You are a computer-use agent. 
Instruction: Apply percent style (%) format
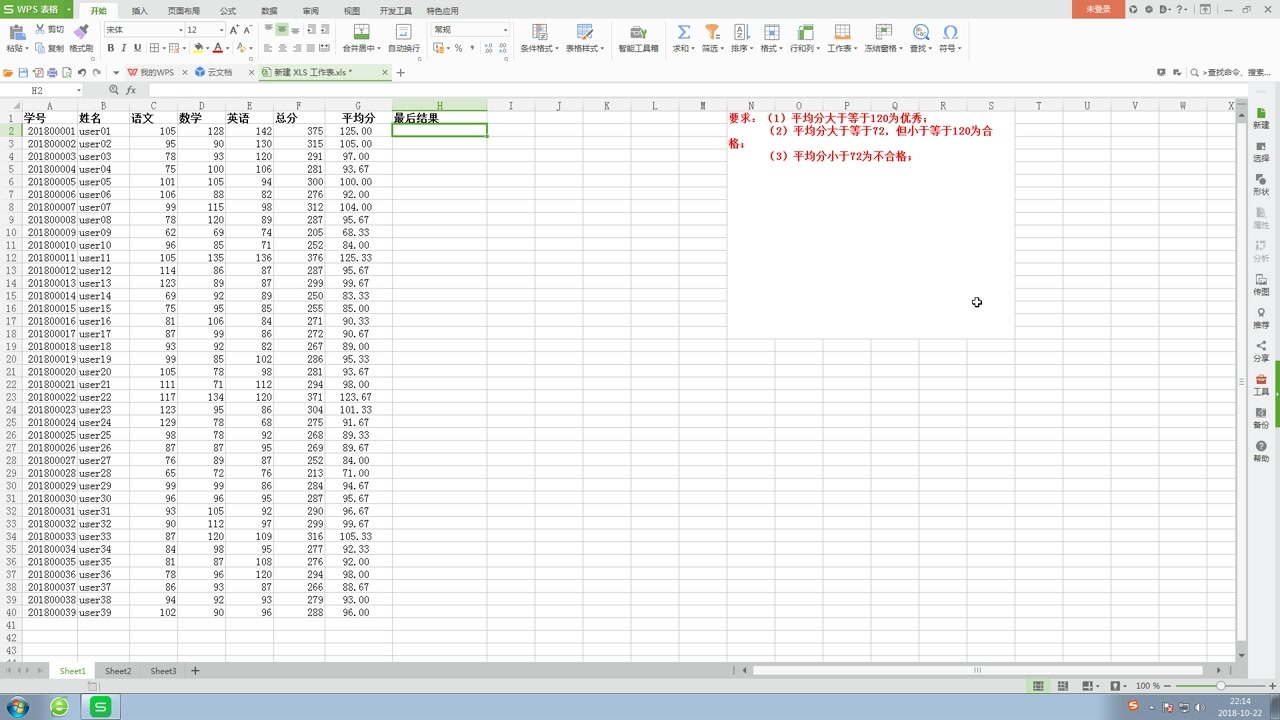coord(458,48)
